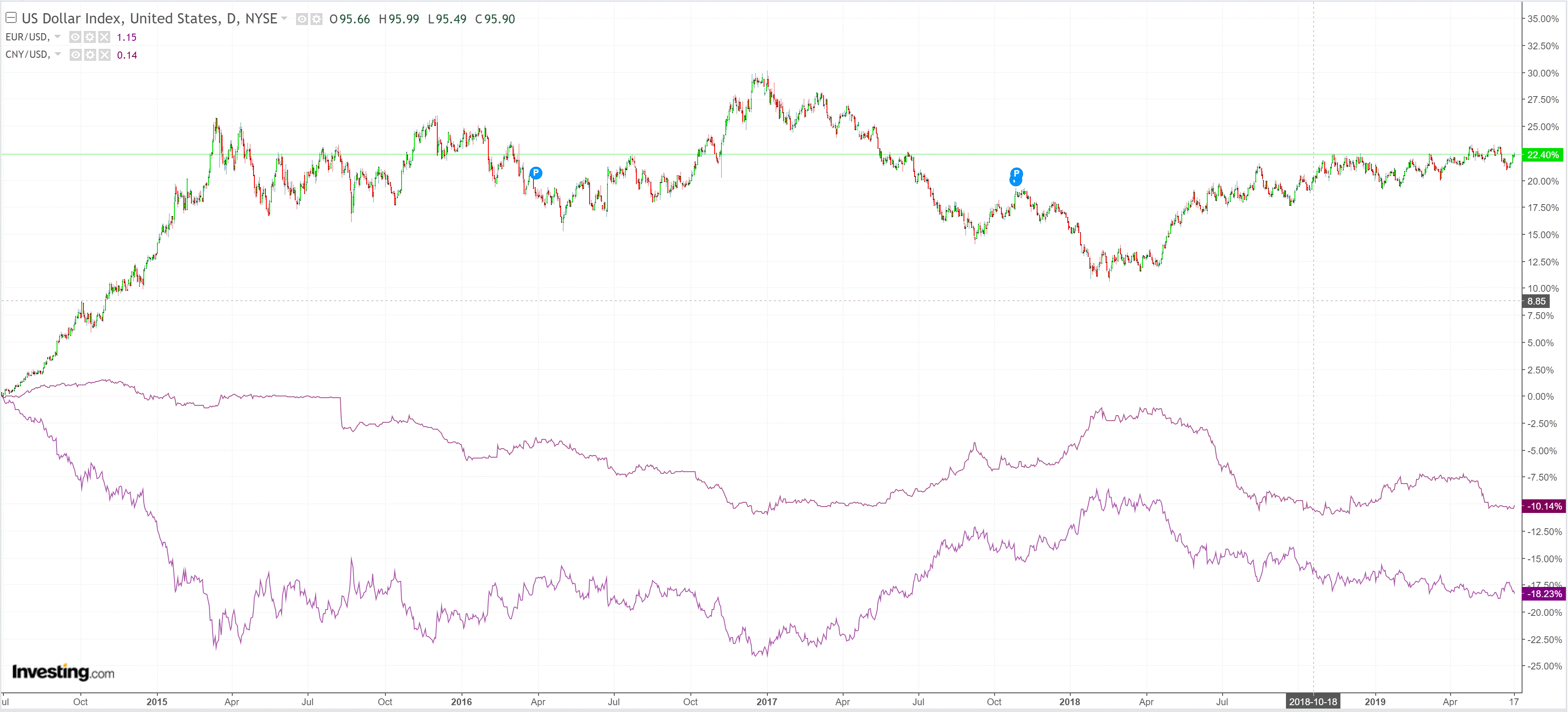Image resolution: width=1568 pixels, height=712 pixels.
Task: Expand the EUR/USD legend dropdown arrow
Action: 57,37
